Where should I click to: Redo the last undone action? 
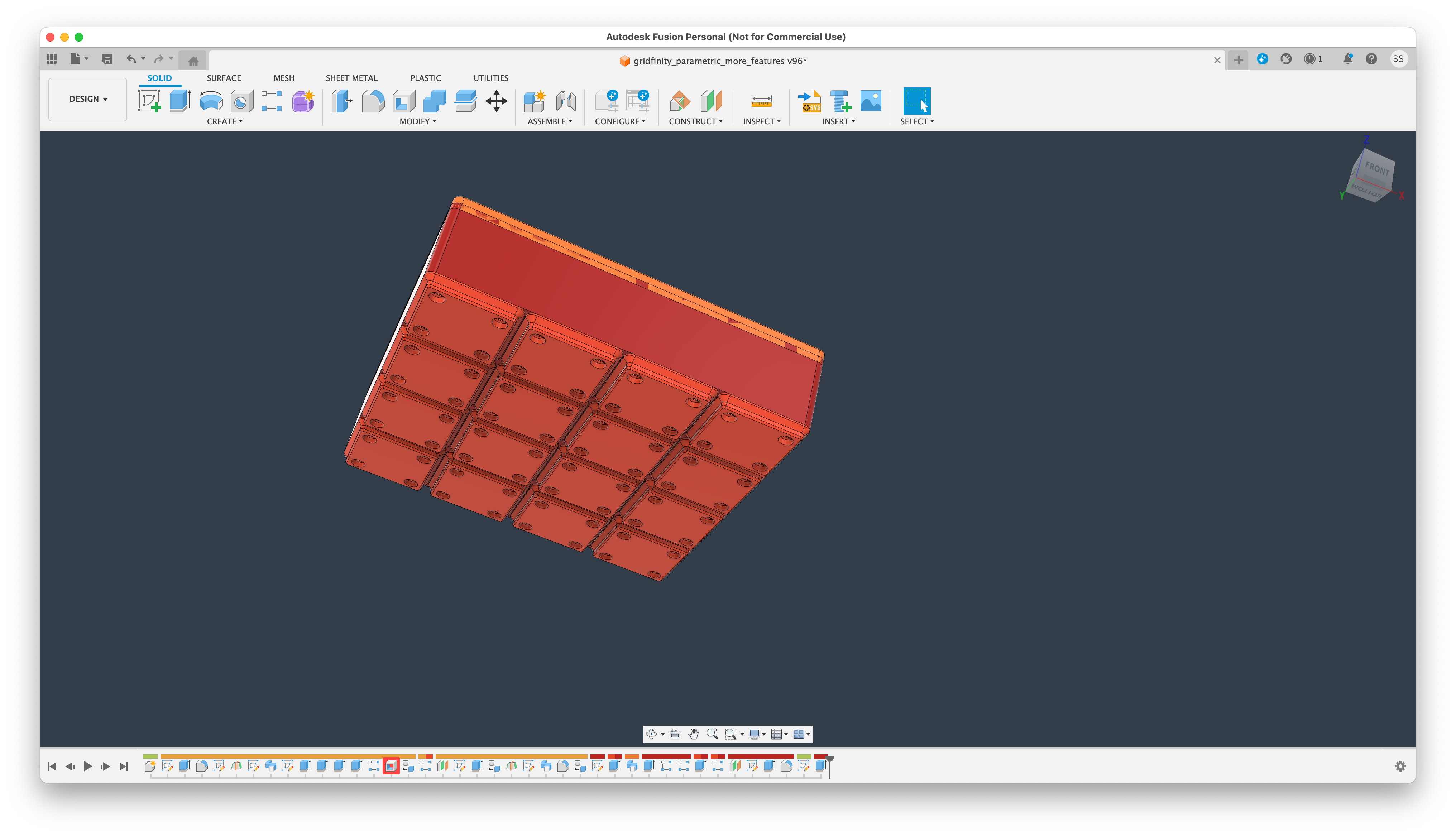click(159, 59)
